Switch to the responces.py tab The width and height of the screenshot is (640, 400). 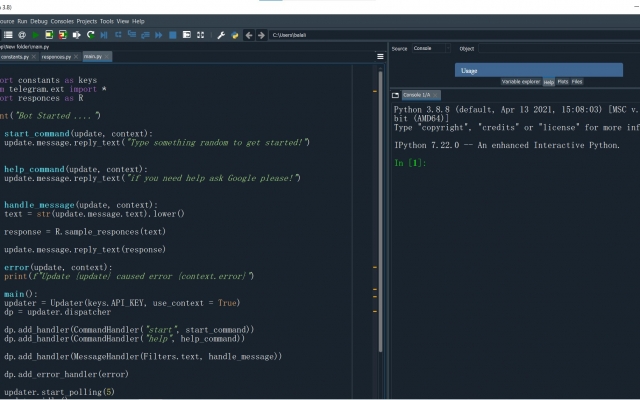56,57
